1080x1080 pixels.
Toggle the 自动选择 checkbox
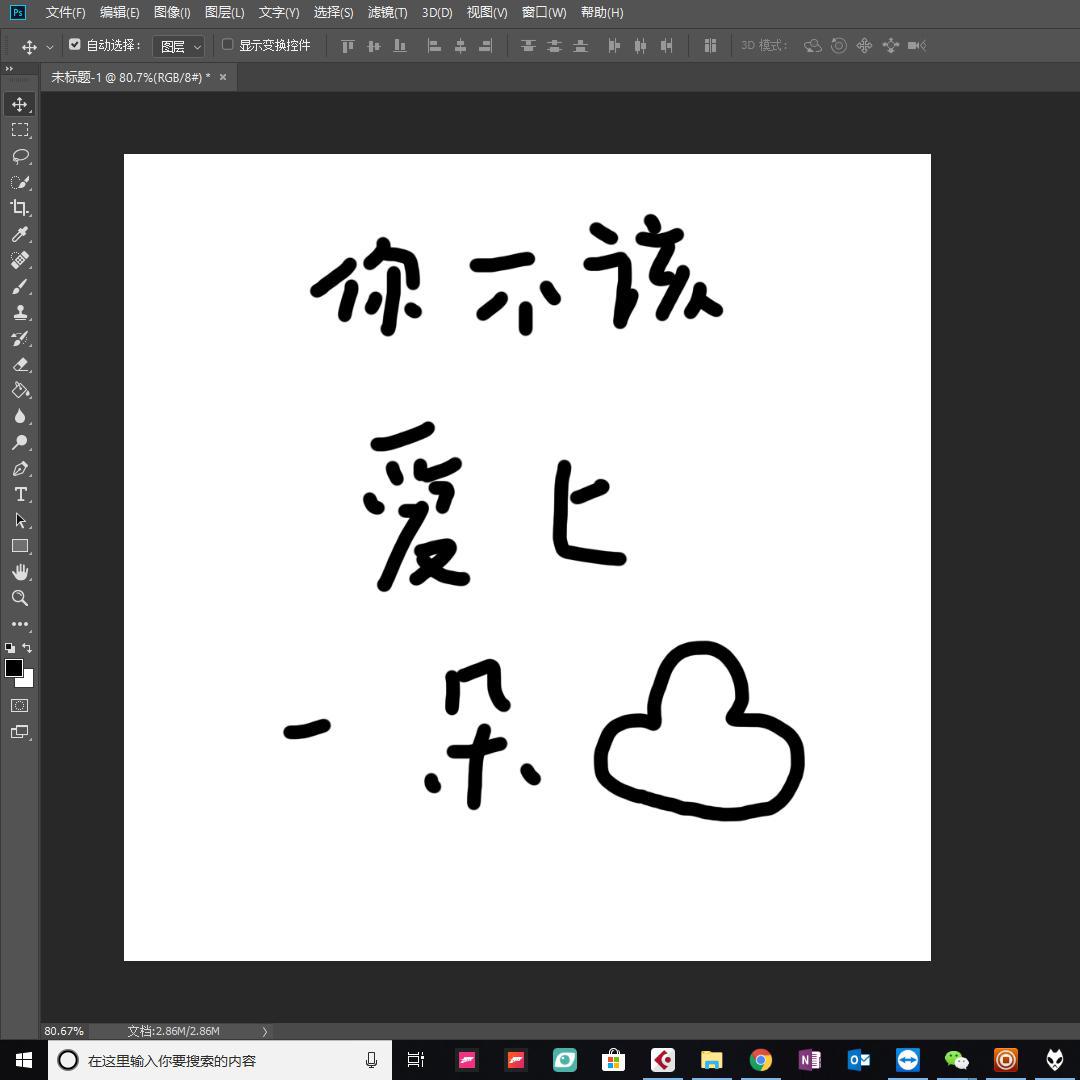pos(75,44)
